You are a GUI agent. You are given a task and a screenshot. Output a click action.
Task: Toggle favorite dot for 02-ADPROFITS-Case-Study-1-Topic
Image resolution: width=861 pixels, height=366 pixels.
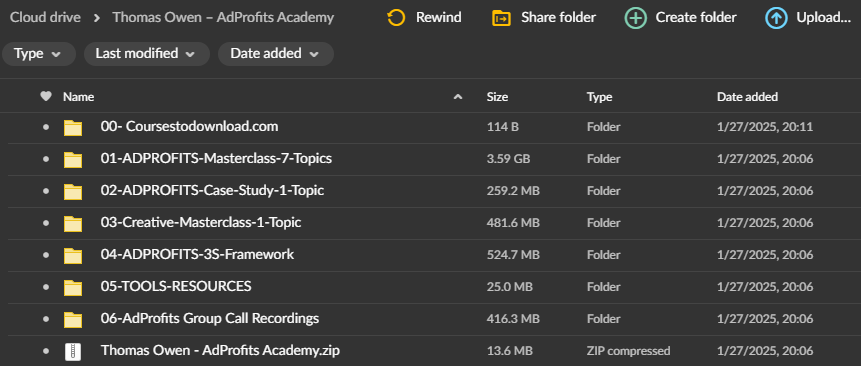pyautogui.click(x=46, y=191)
